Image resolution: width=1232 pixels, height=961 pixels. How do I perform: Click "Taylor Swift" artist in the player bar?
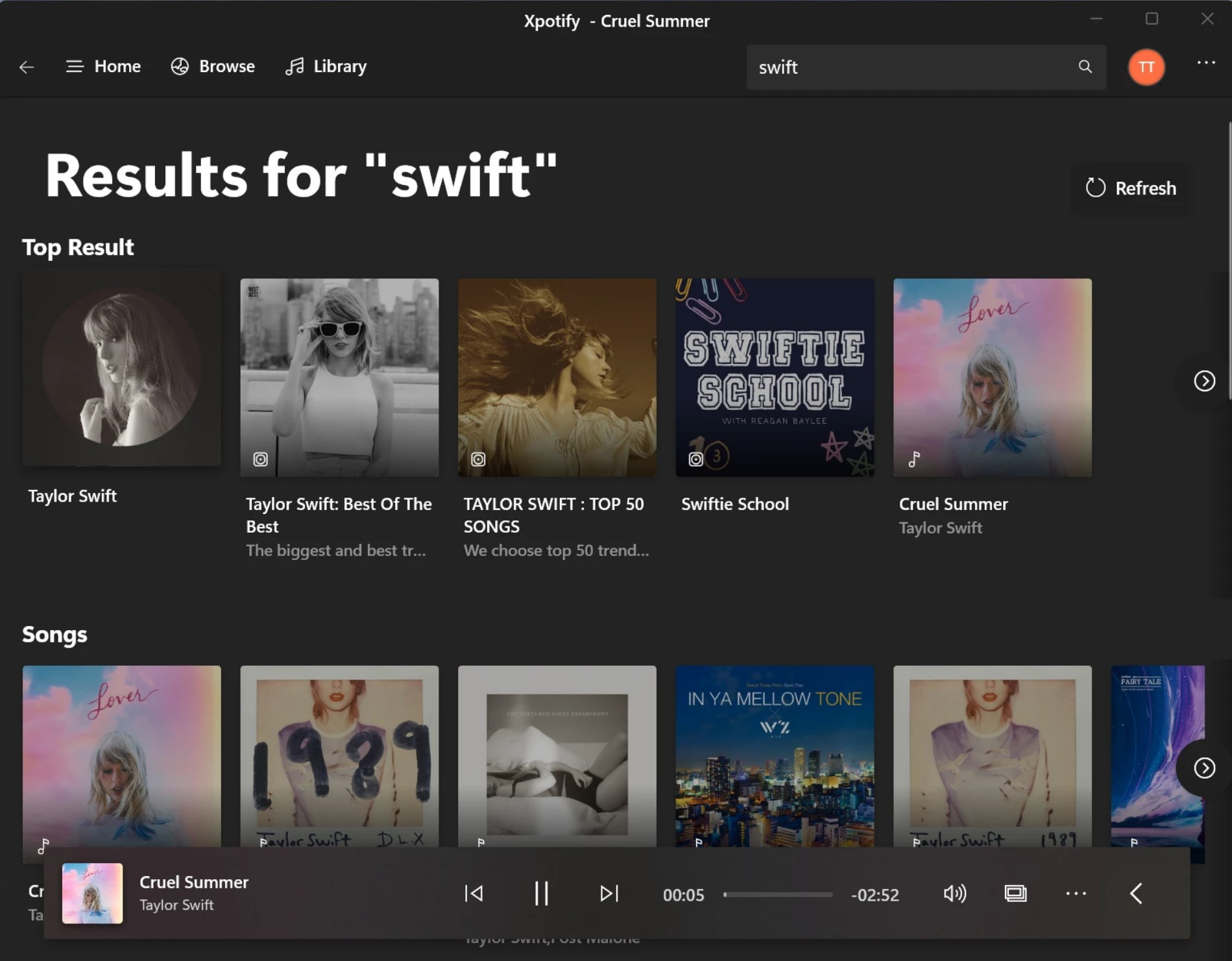(x=176, y=905)
